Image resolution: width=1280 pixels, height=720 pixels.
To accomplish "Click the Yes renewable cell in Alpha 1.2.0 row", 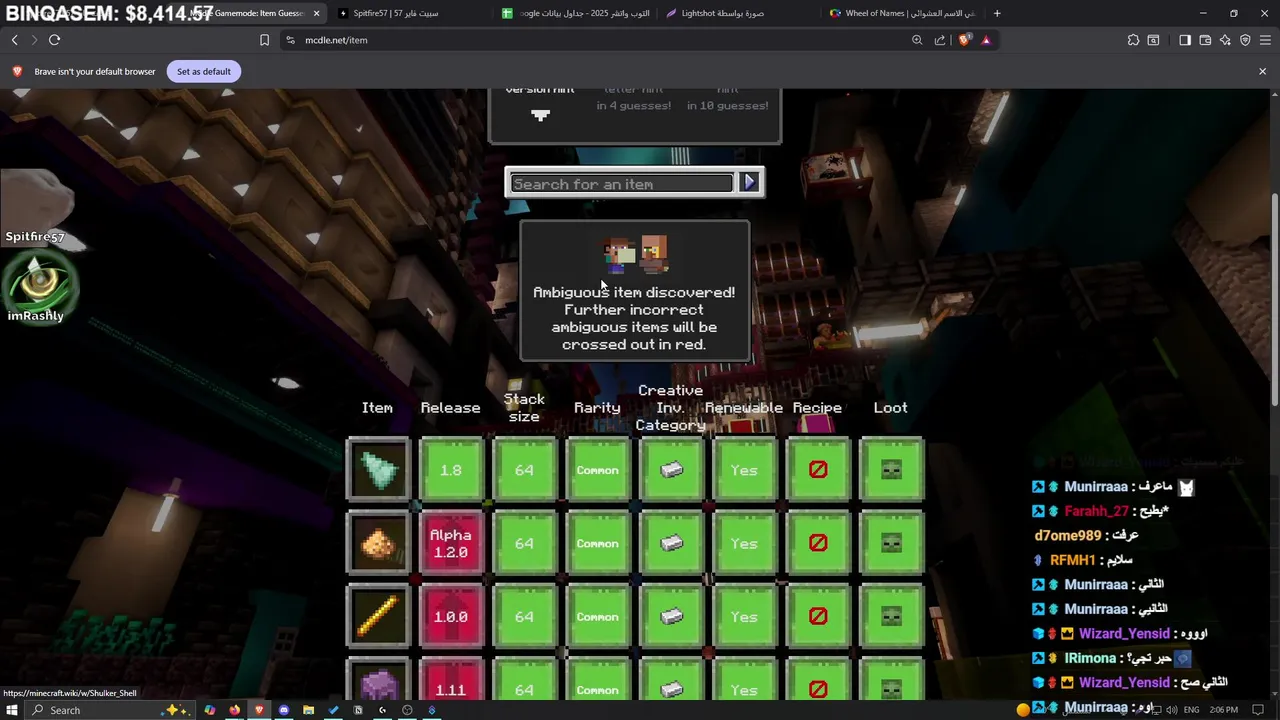I will (x=744, y=543).
